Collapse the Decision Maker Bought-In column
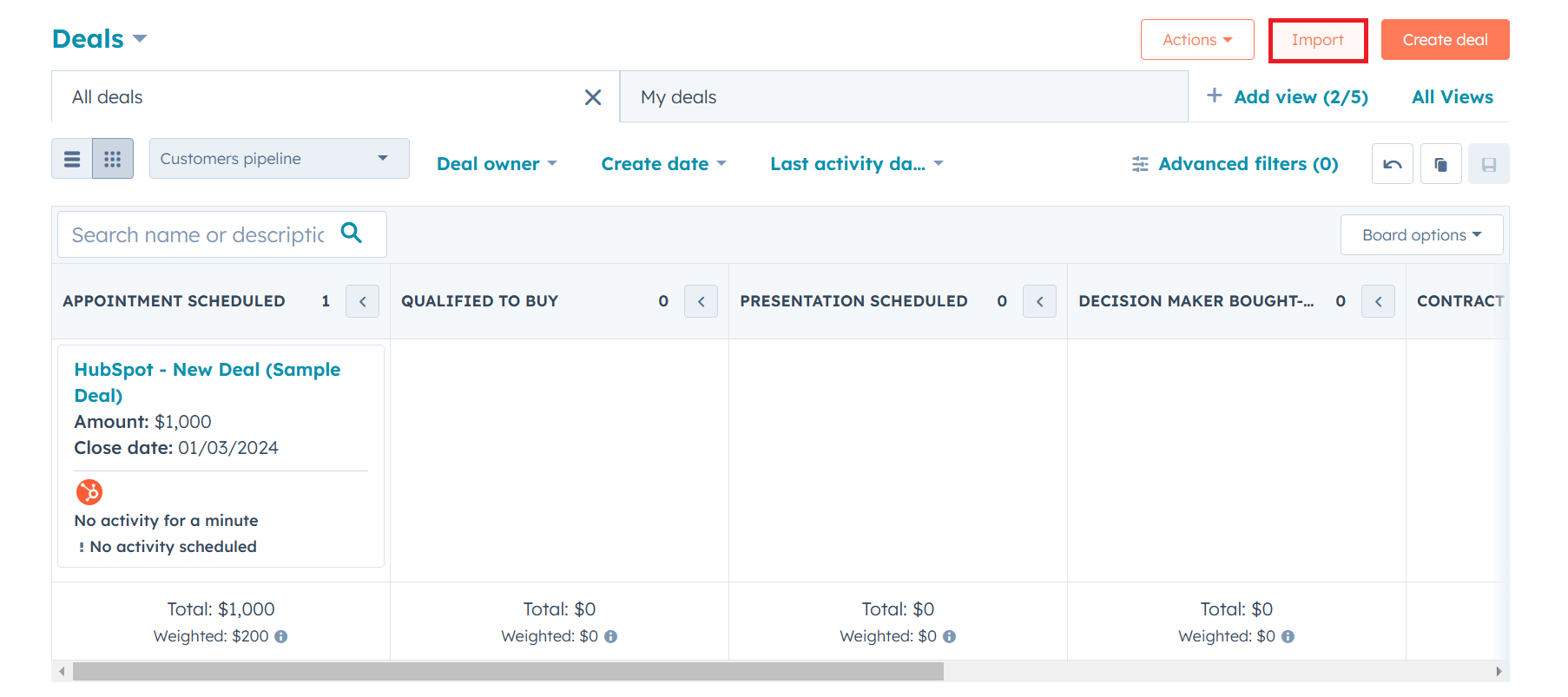 coord(1379,301)
